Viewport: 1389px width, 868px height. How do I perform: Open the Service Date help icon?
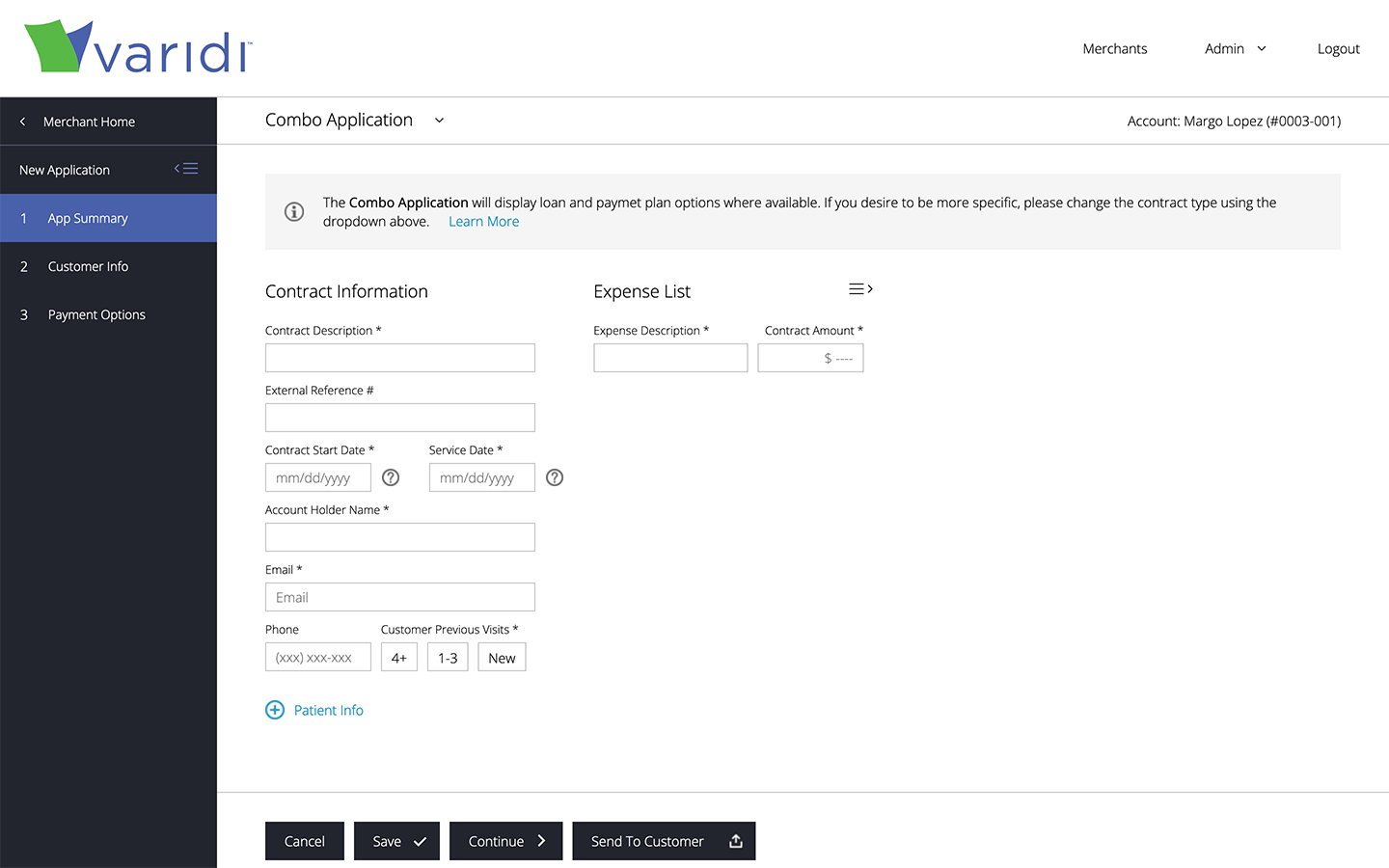click(x=555, y=477)
